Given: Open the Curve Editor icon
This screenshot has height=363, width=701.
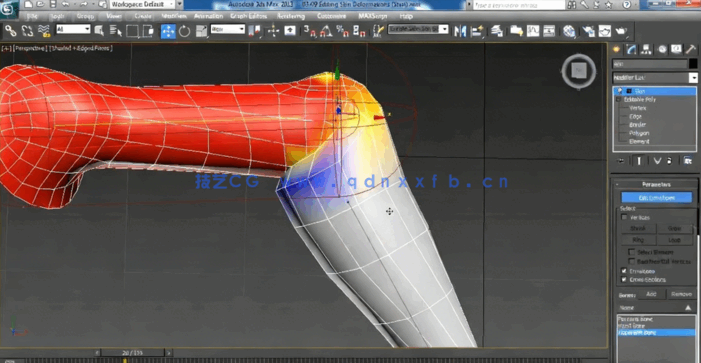Looking at the screenshot, I should point(533,30).
